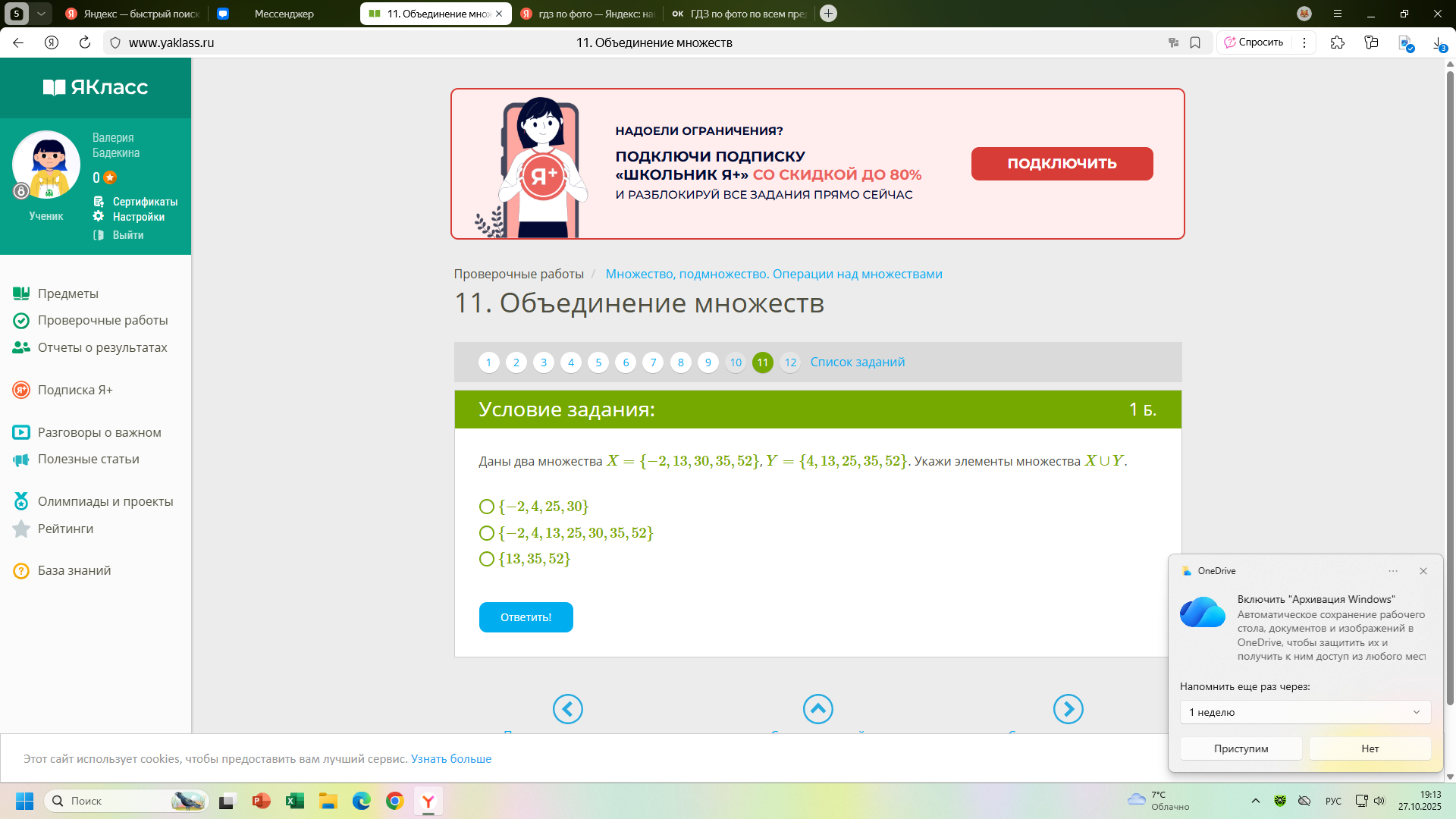Click the scroll-up circle arrow icon
This screenshot has width=1456, height=819.
click(817, 709)
